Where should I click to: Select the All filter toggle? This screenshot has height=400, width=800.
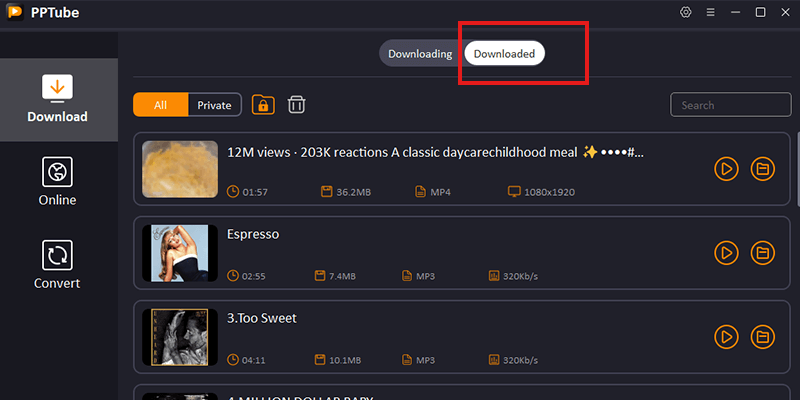[x=160, y=105]
